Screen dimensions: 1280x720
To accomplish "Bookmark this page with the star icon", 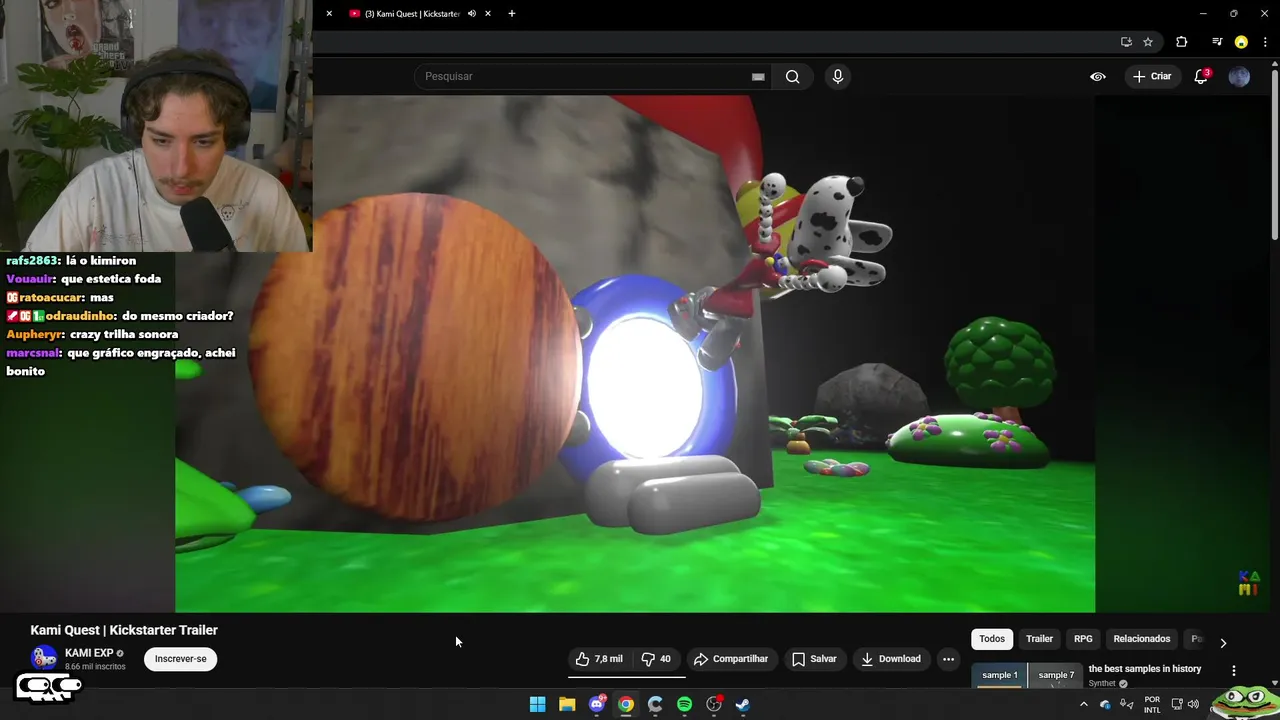I will coord(1148,42).
